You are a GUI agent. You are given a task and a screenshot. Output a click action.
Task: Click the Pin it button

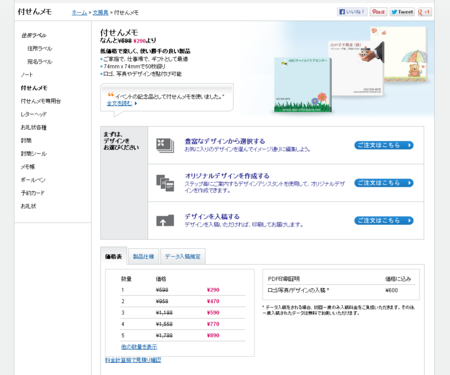[x=378, y=12]
